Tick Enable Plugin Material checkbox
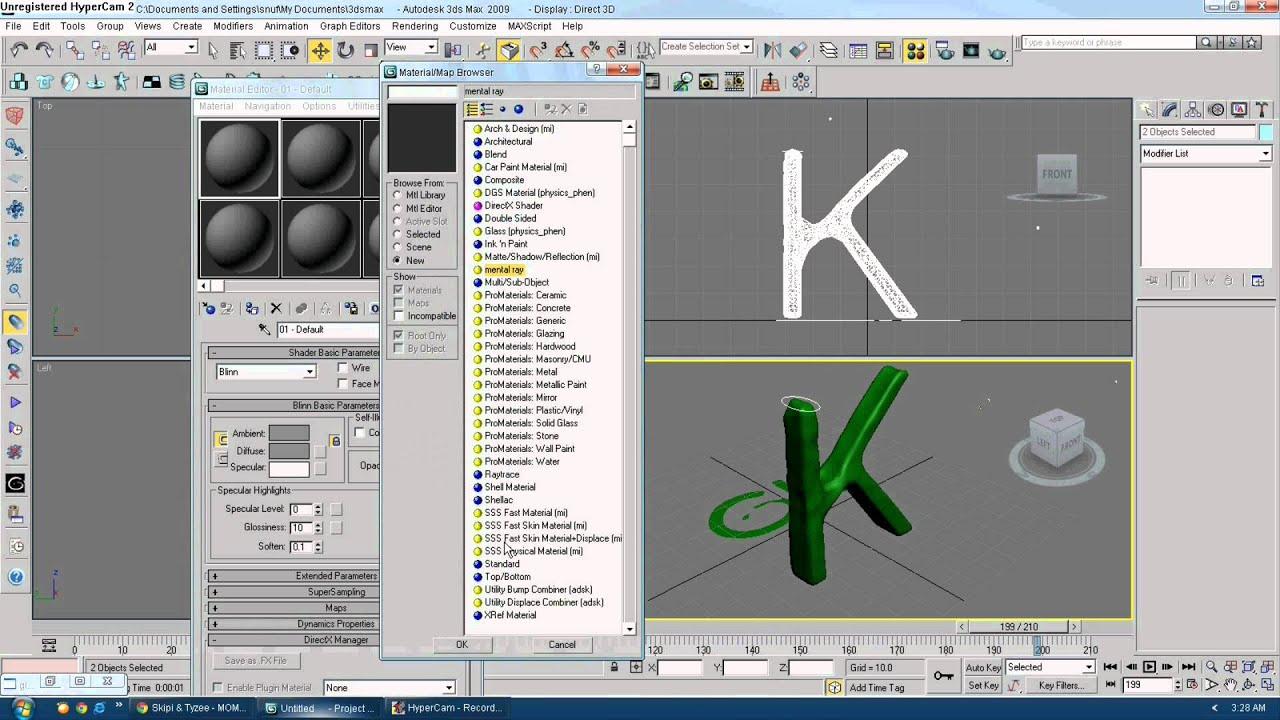This screenshot has height=720, width=1280. click(x=218, y=688)
